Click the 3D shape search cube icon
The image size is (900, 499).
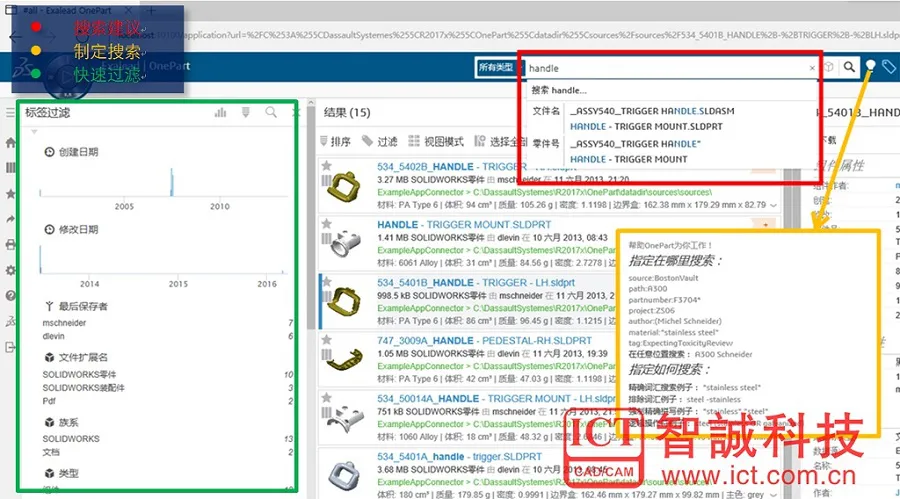coord(829,67)
